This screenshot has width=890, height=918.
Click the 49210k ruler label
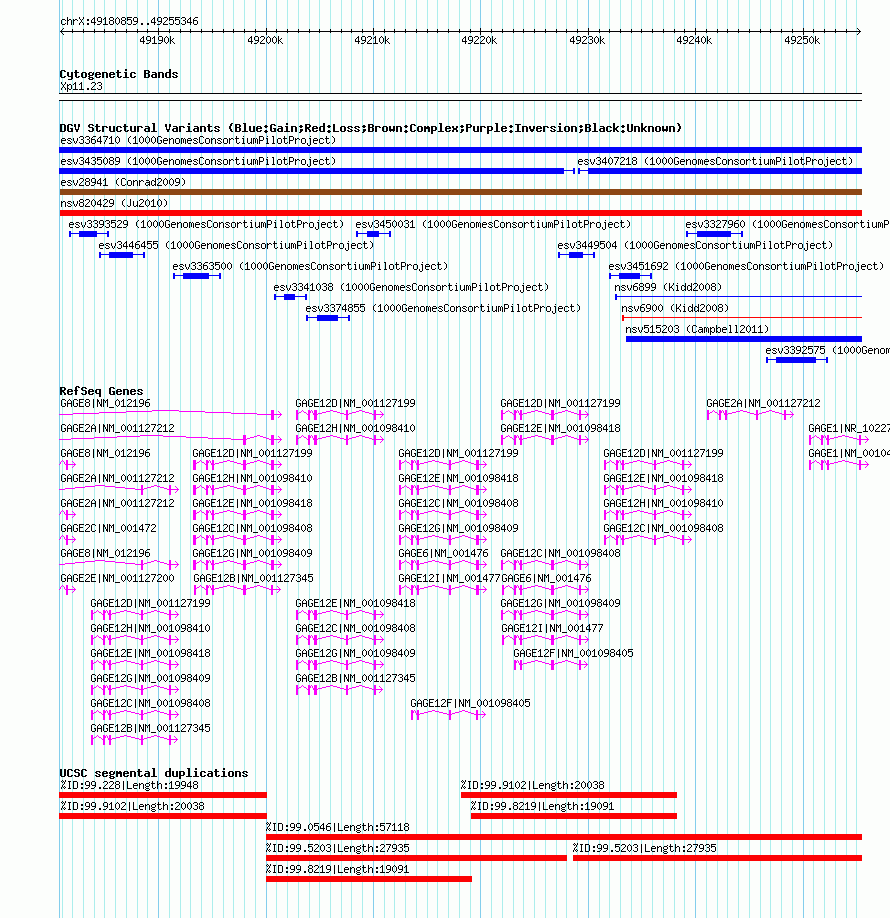coord(372,40)
